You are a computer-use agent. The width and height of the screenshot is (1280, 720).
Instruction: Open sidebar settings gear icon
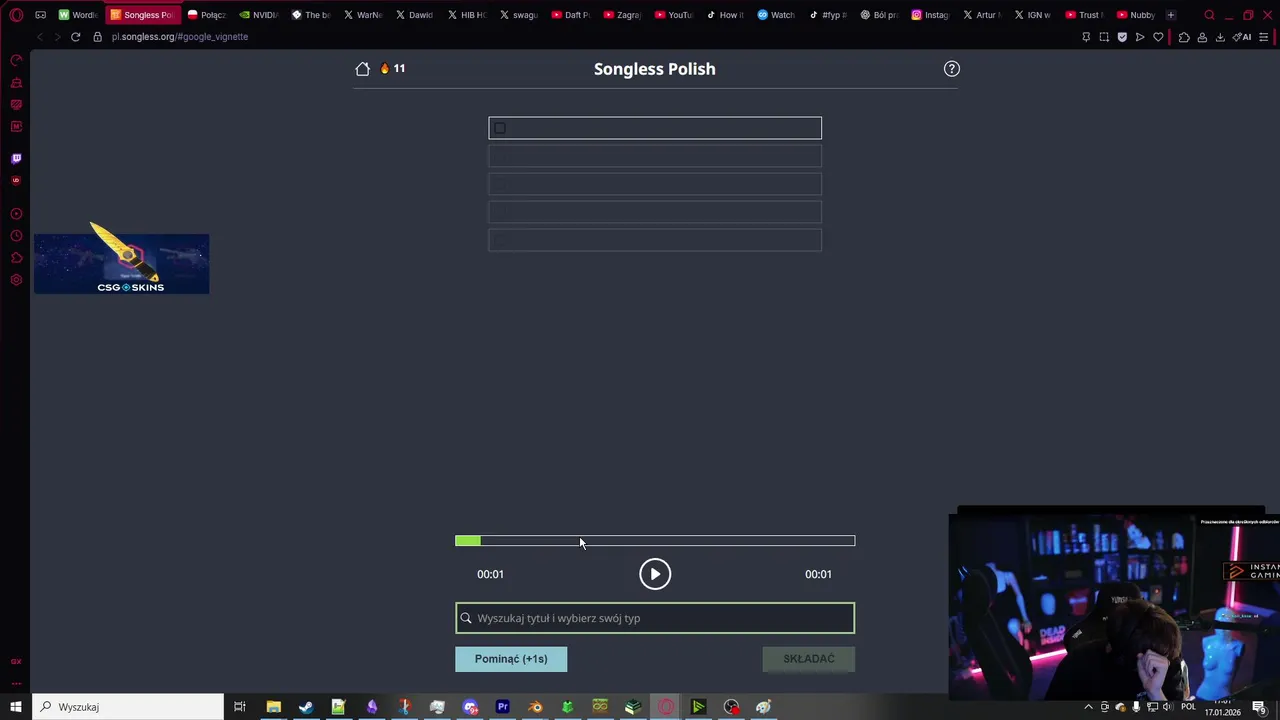click(16, 280)
